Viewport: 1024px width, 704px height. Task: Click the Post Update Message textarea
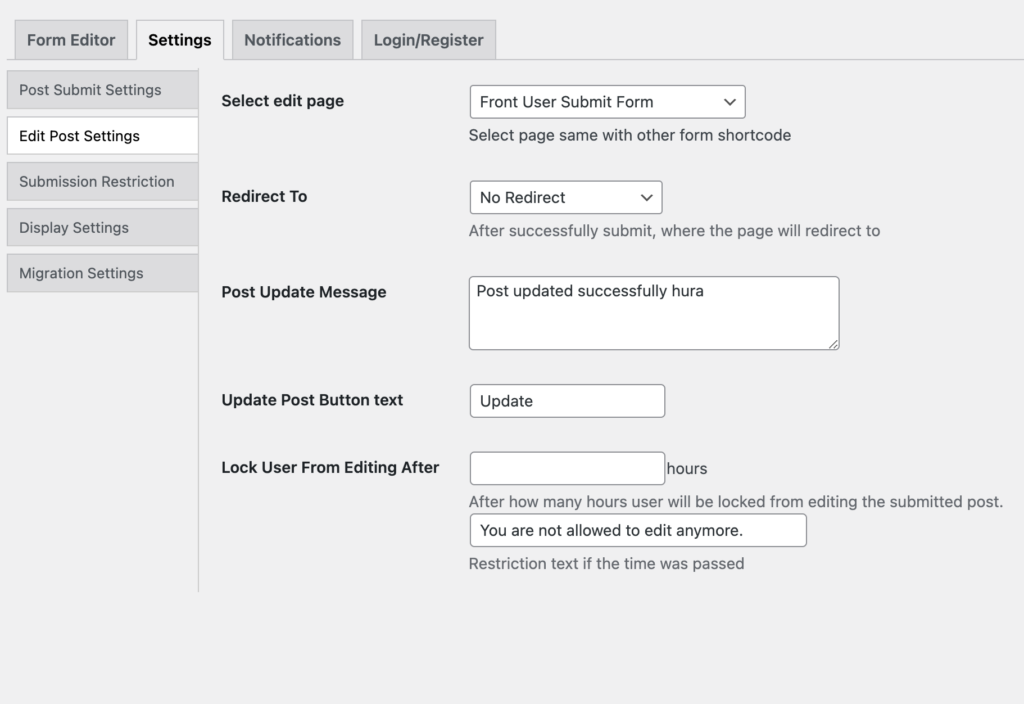[x=653, y=313]
